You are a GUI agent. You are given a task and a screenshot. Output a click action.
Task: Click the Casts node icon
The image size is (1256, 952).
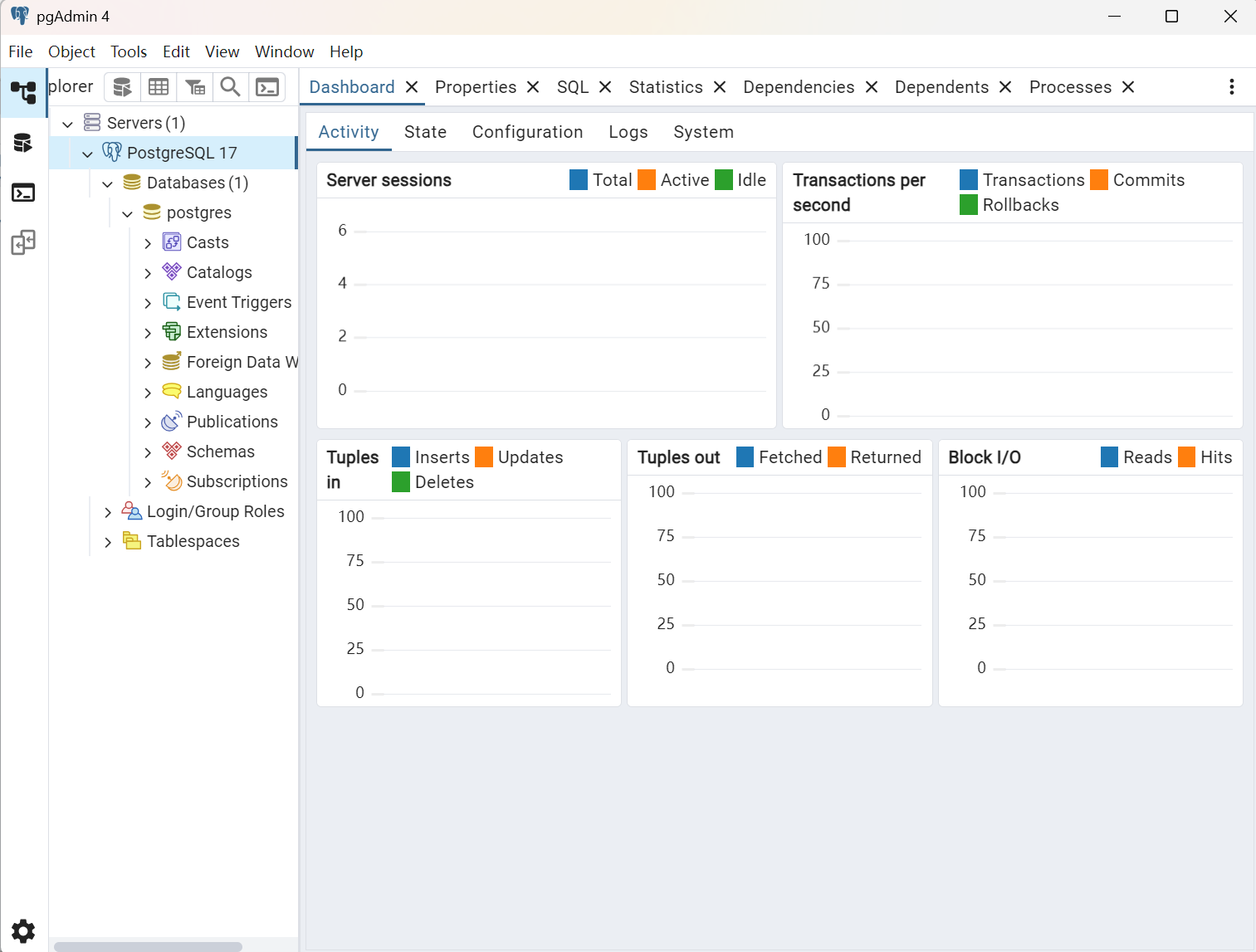pos(172,242)
